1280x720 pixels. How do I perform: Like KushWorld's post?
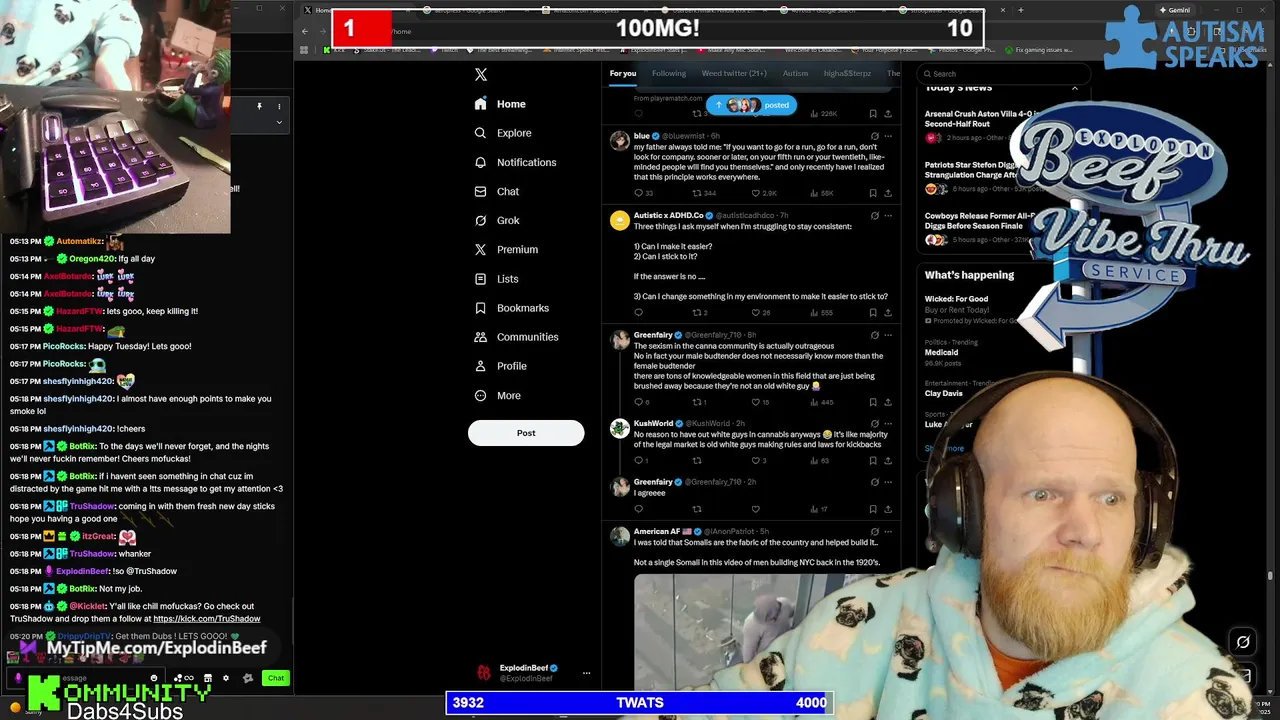point(756,461)
